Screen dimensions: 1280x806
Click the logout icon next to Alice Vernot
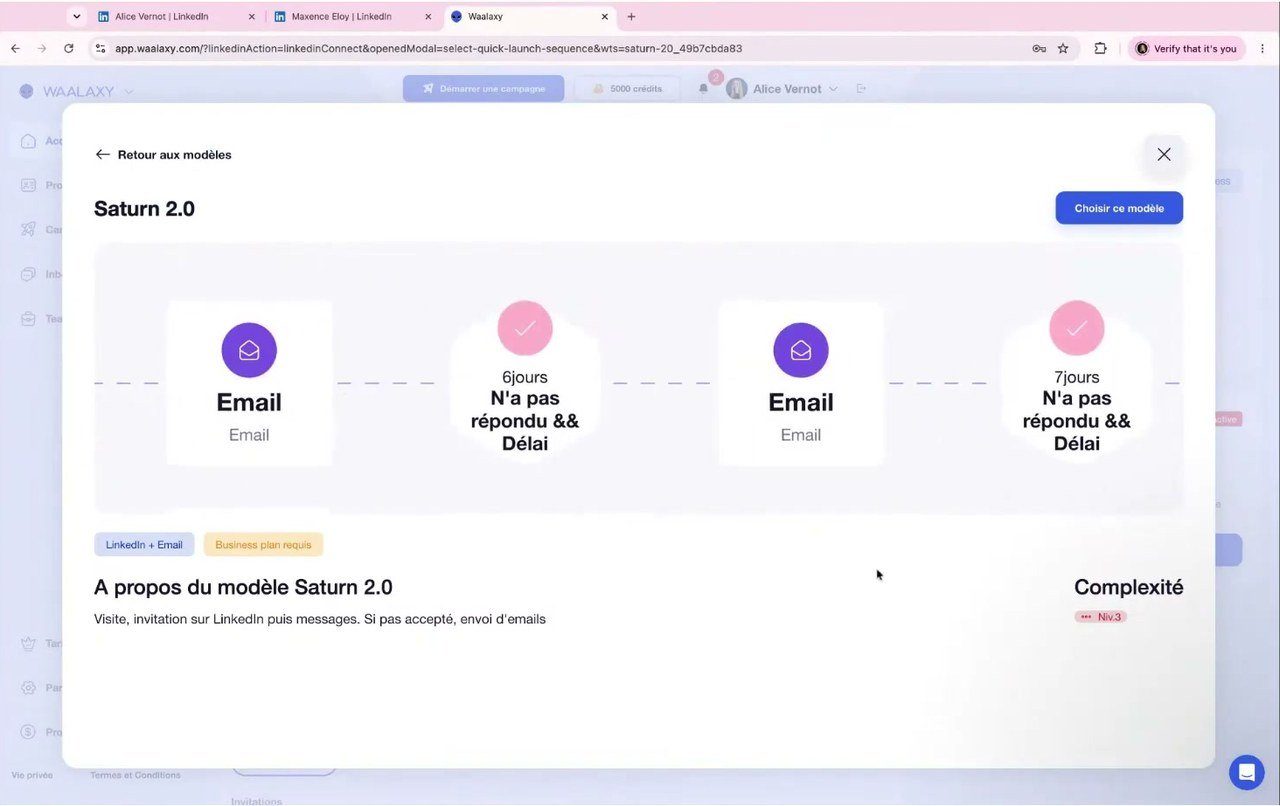861,89
